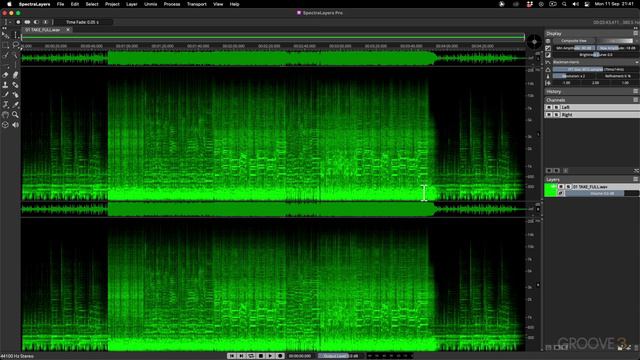Toggle visibility of 01 TAKE_FULL.wav layer
640x360 pixels.
(x=561, y=187)
